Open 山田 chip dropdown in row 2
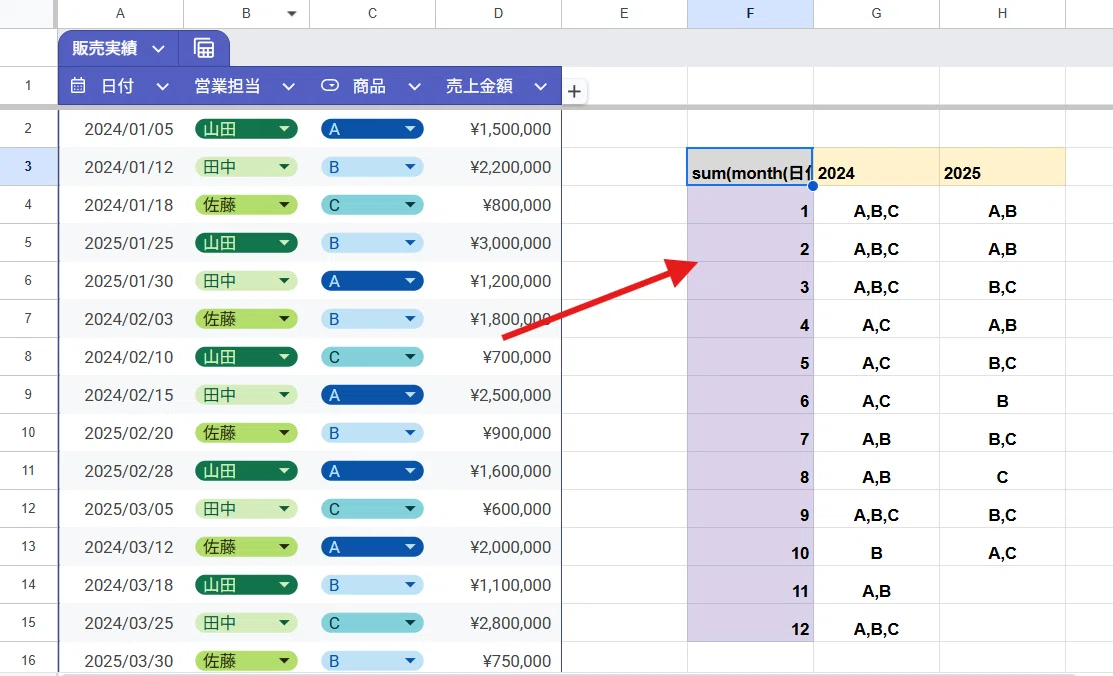Screen dimensions: 1113x676 pos(284,129)
